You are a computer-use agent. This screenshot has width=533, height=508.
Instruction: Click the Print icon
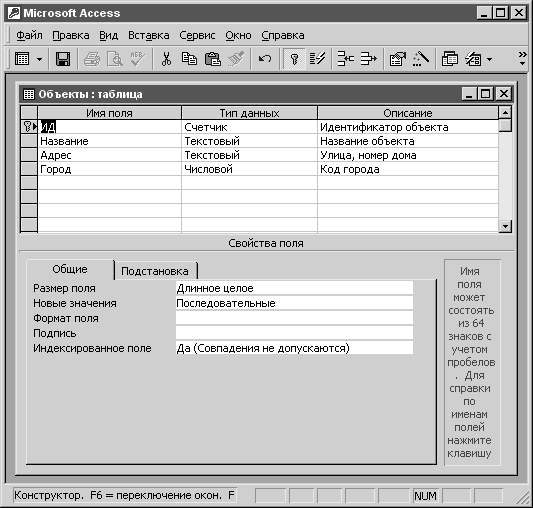coord(91,59)
